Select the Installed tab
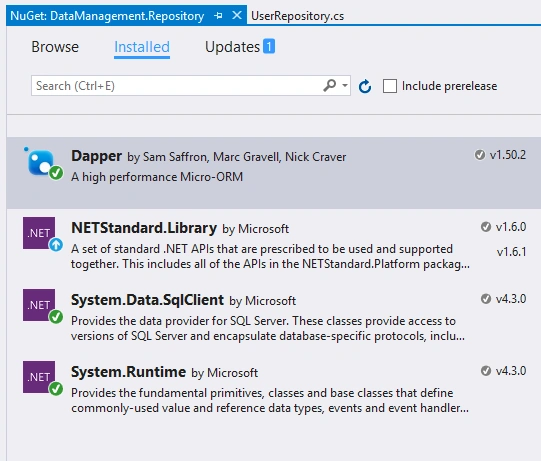The image size is (541, 461). (142, 47)
